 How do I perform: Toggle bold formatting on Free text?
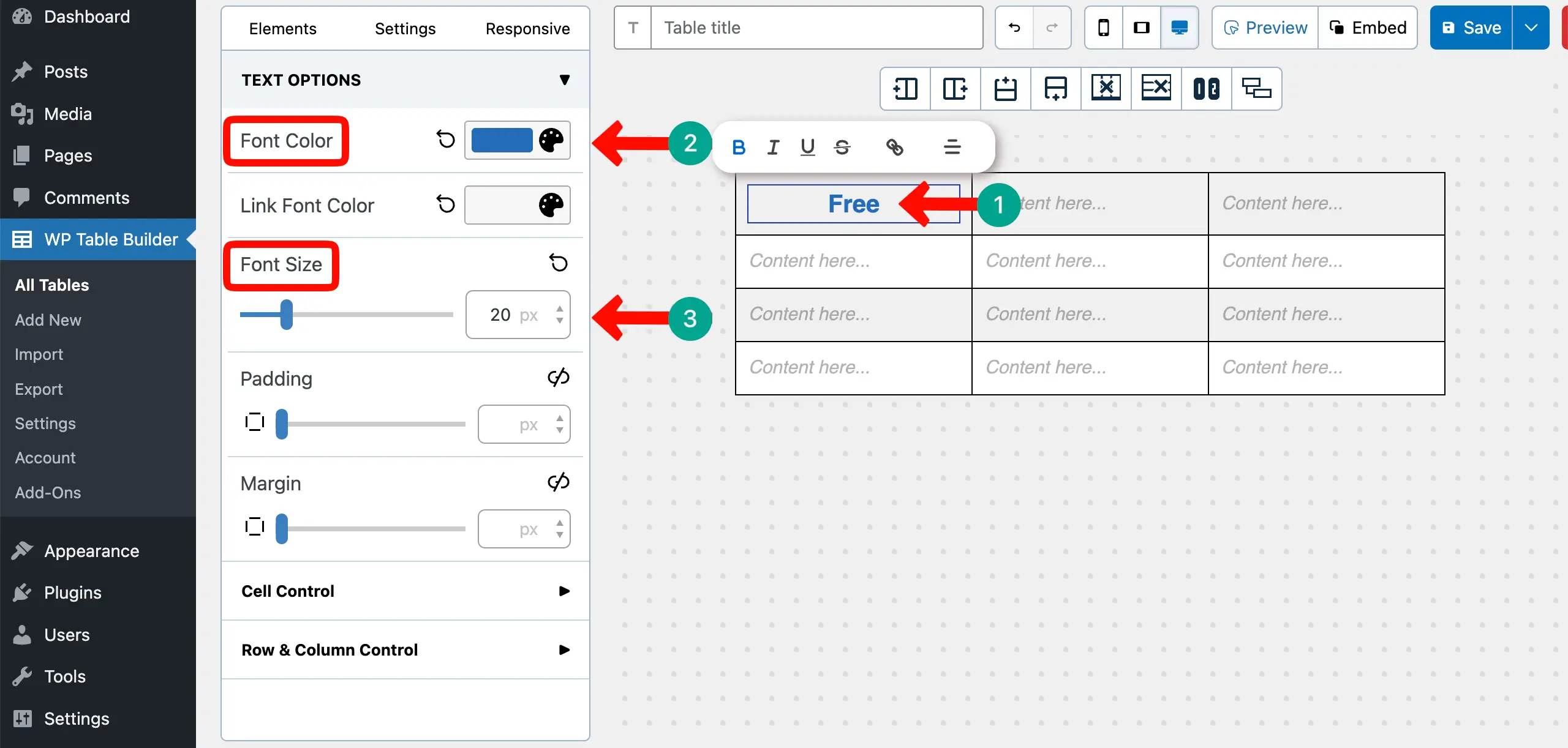(x=739, y=147)
